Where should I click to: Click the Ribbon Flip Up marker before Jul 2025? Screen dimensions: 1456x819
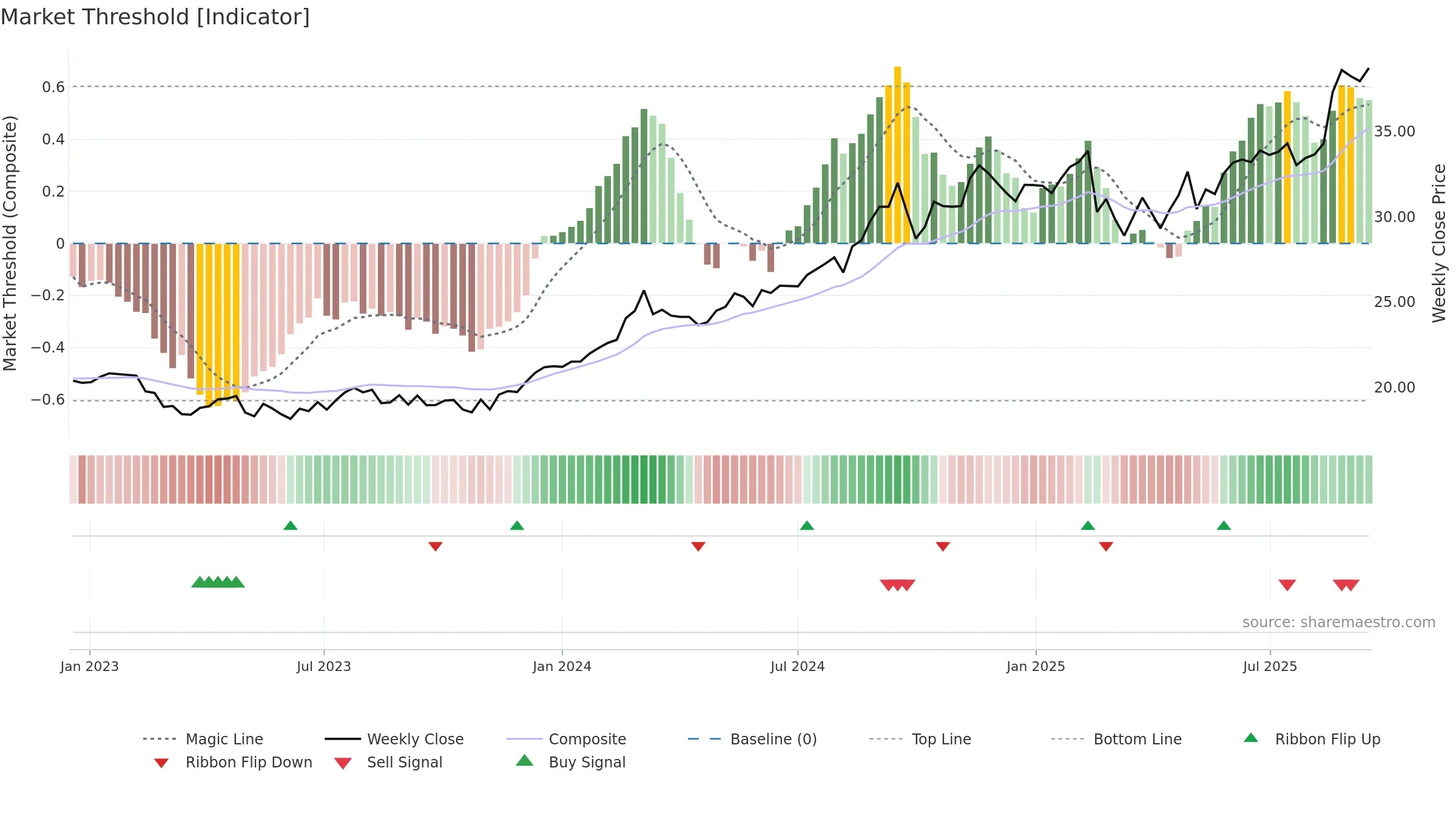click(1224, 525)
